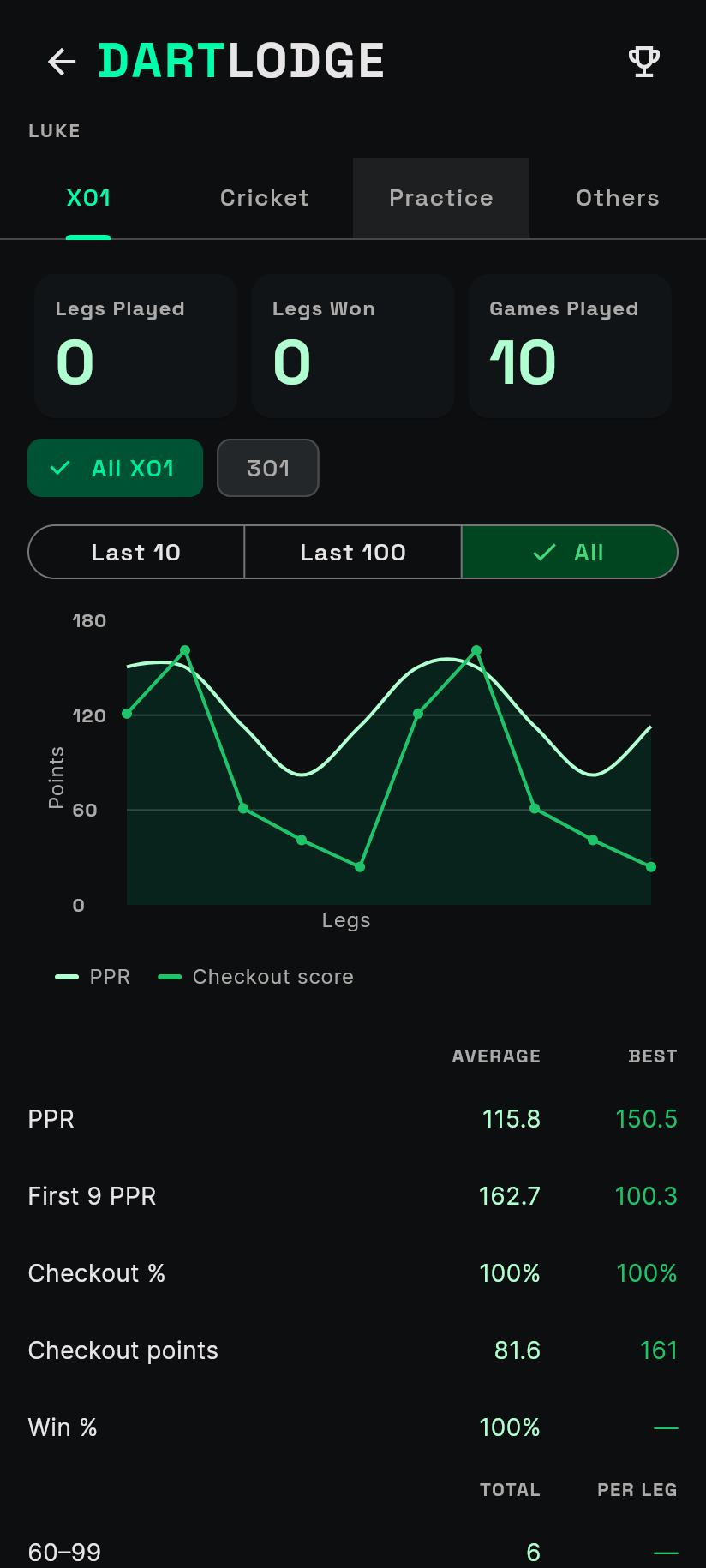
Task: Select the All X01 filter chip
Action: coord(116,468)
